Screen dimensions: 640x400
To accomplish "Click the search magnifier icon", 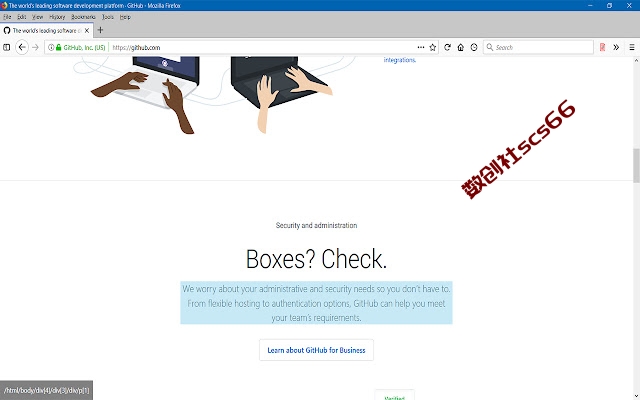I will (x=490, y=47).
